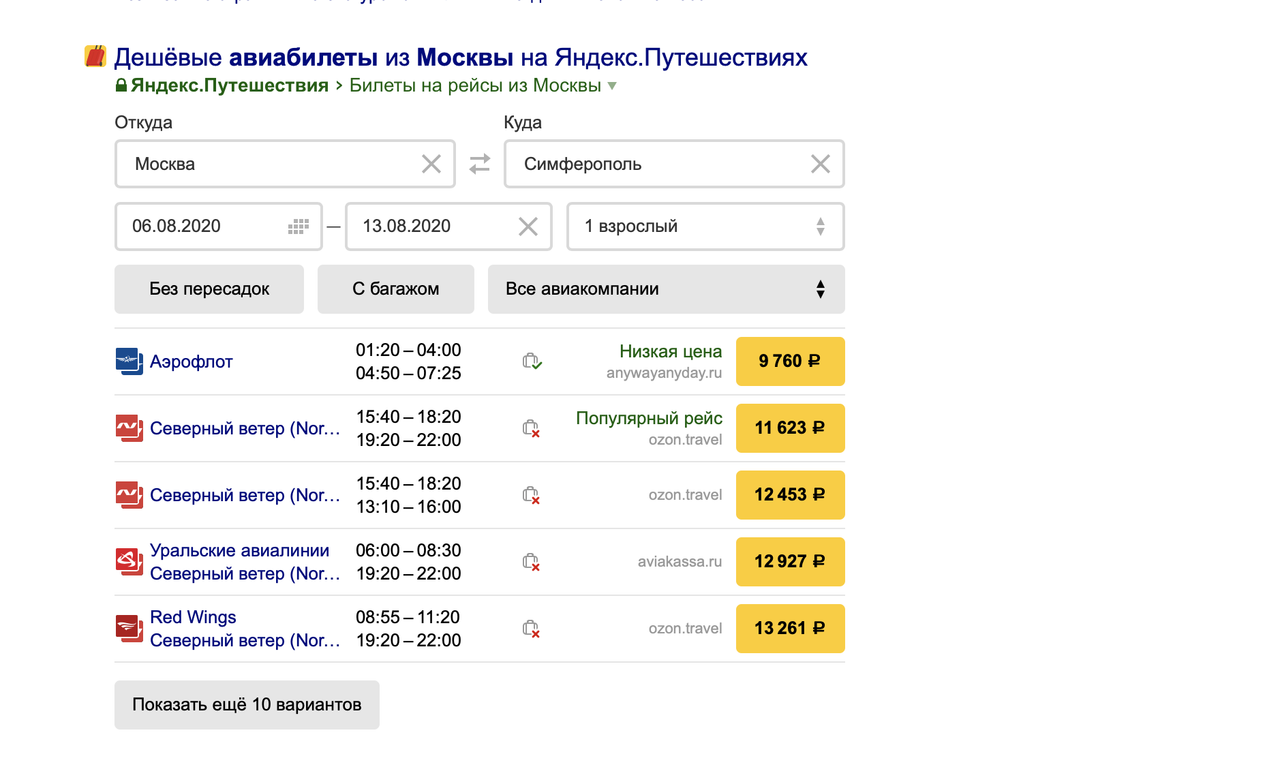Select the 11 623 ₽ price button
Screen dimensions: 1280x757
790,428
